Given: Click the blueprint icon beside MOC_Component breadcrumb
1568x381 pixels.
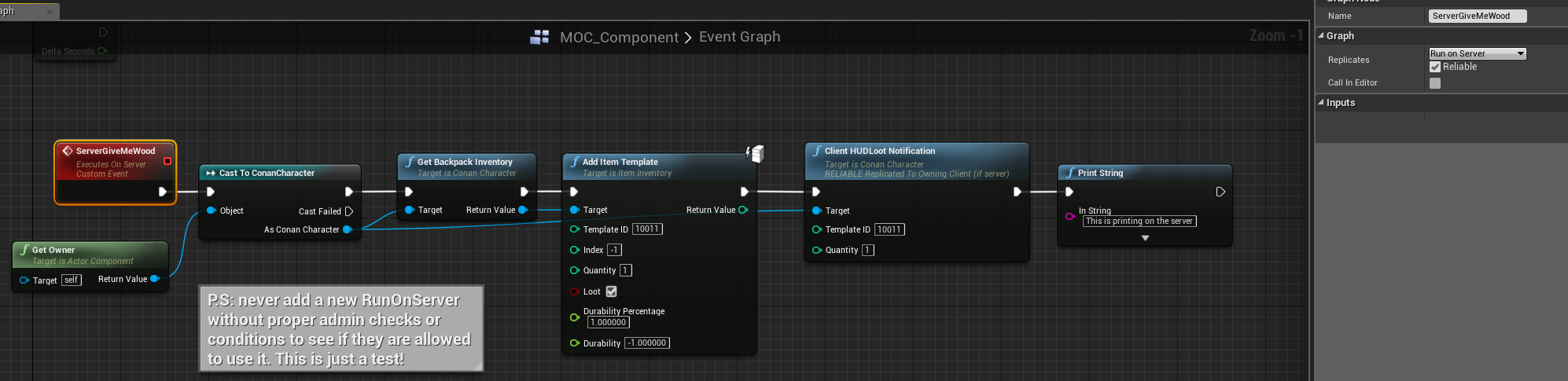Looking at the screenshot, I should coord(539,37).
